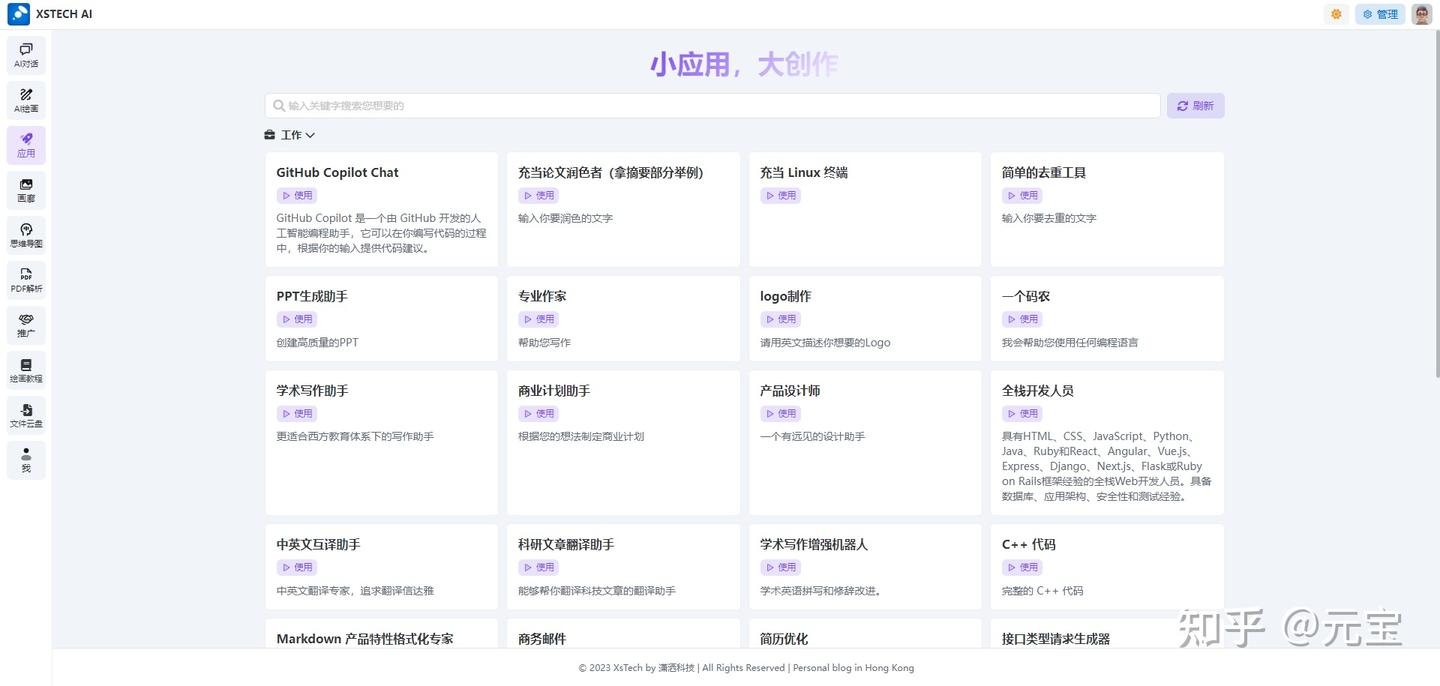Viewport: 1440px width, 686px height.
Task: Click the XSTECH AI logo icon
Action: pyautogui.click(x=18, y=14)
